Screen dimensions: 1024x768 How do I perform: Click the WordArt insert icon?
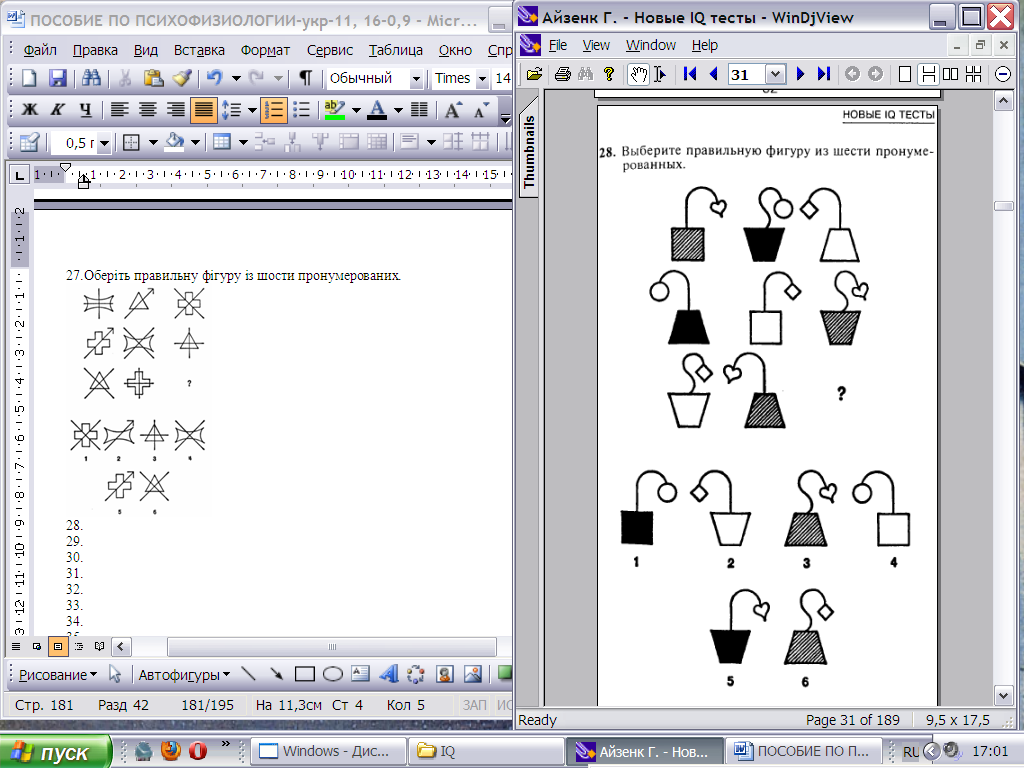[389, 674]
